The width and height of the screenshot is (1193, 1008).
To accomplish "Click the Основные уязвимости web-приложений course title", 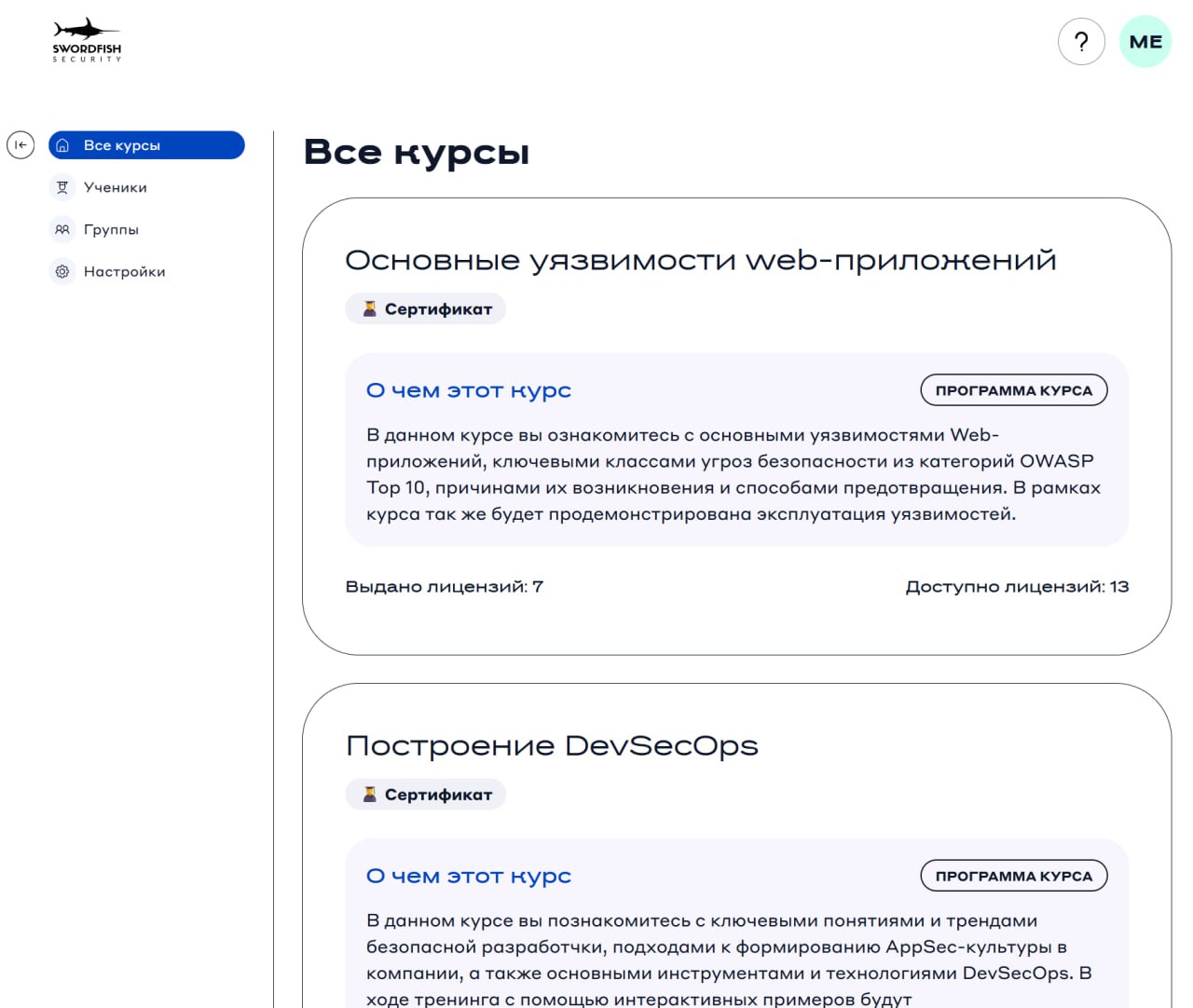I will click(700, 260).
